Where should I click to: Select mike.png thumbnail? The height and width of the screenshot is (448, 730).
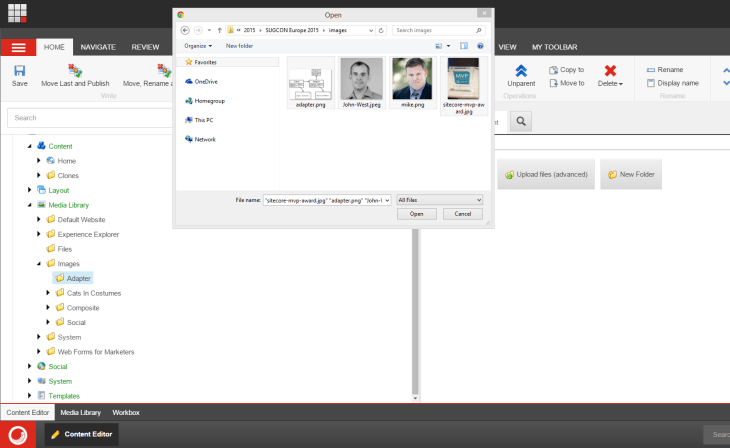[412, 83]
